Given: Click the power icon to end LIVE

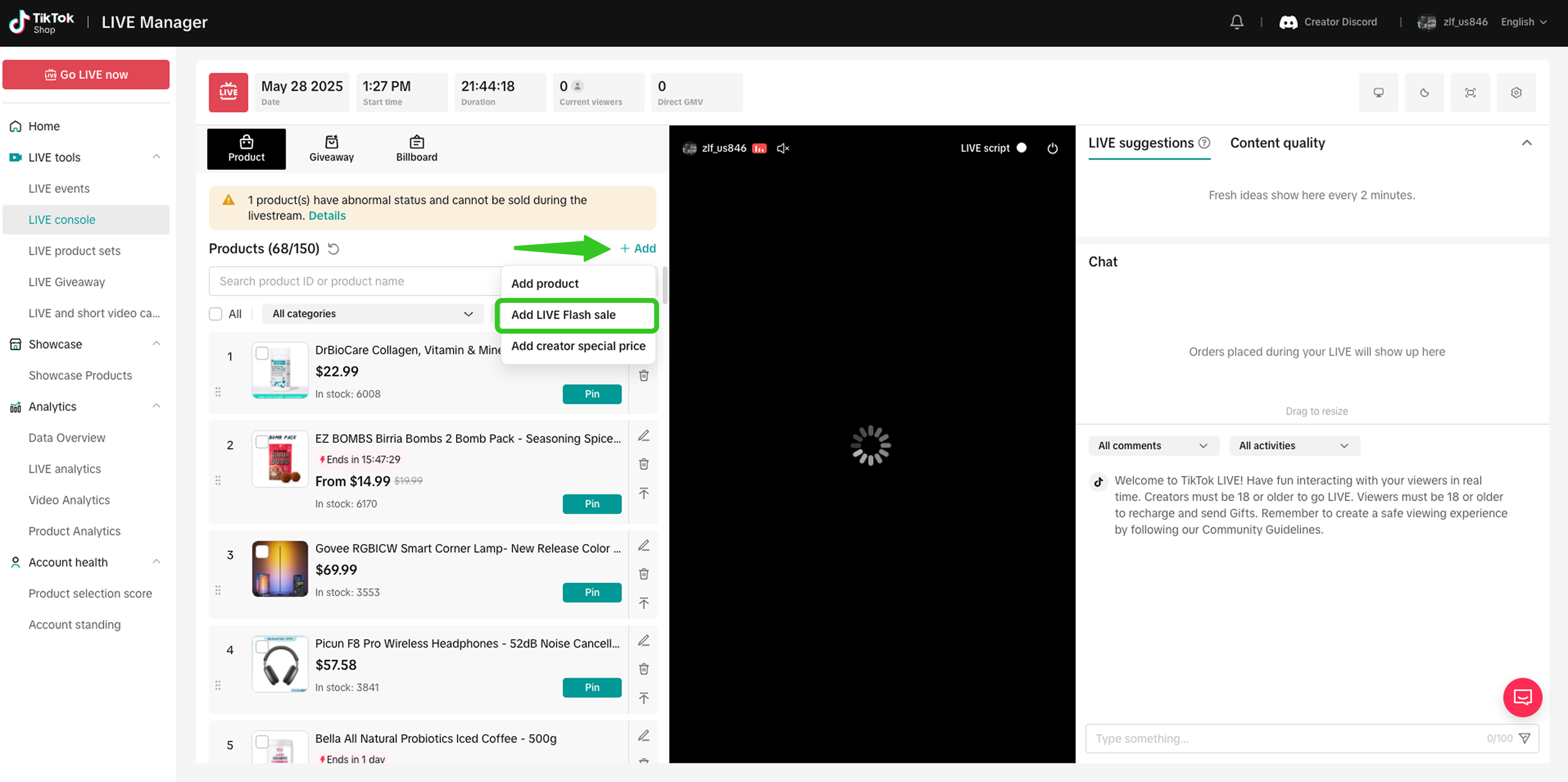Looking at the screenshot, I should tap(1052, 148).
